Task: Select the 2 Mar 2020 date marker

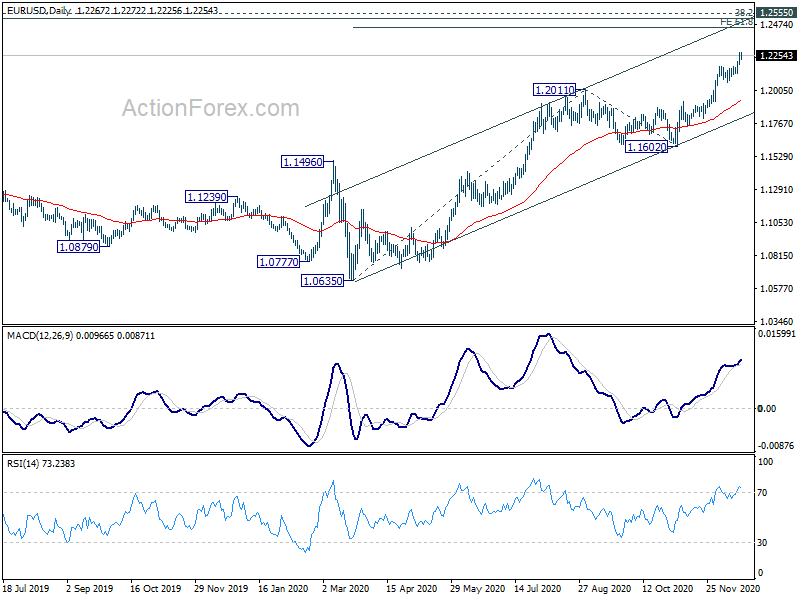Action: coord(346,588)
